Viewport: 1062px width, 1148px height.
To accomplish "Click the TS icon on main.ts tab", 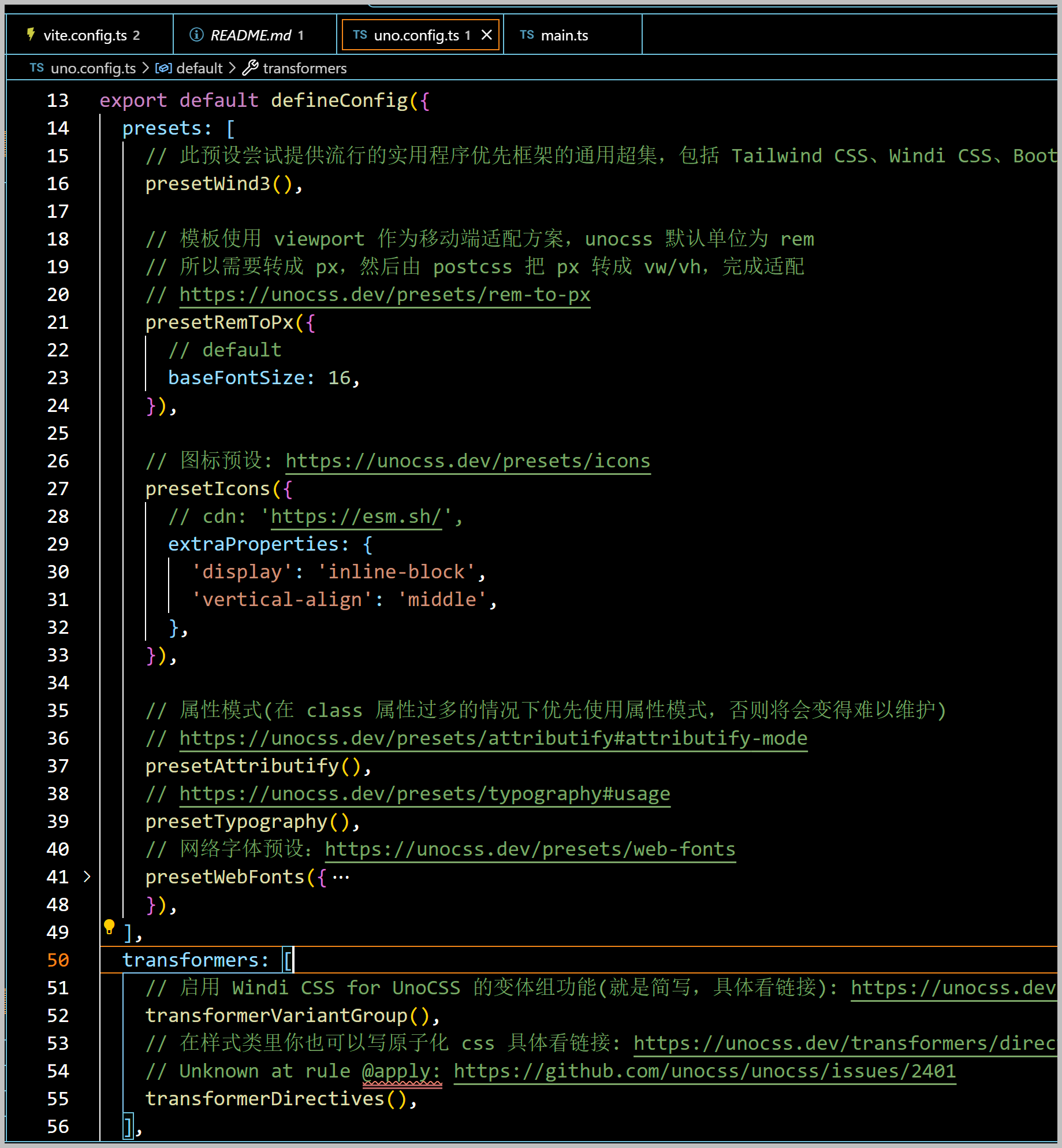I will tap(527, 35).
